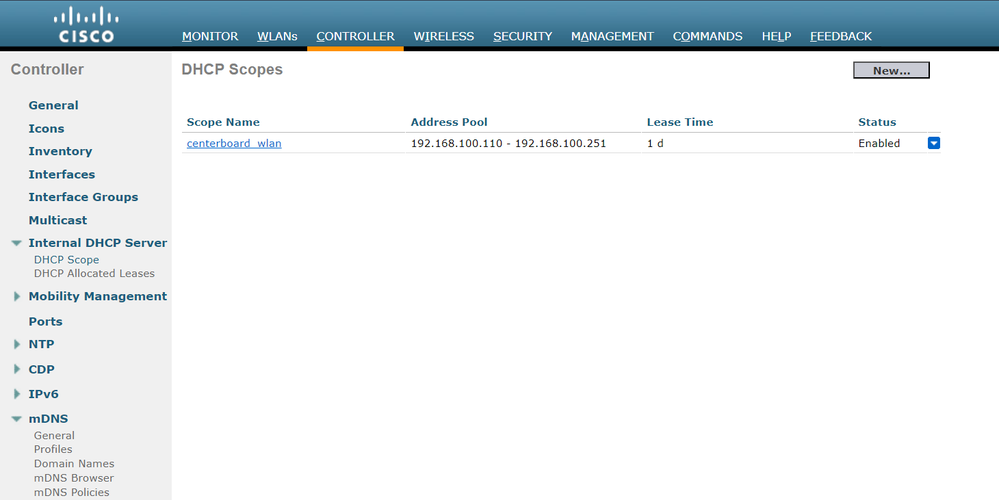Viewport: 999px width, 500px height.
Task: Click Internal DHCP Server label
Action: tap(97, 243)
